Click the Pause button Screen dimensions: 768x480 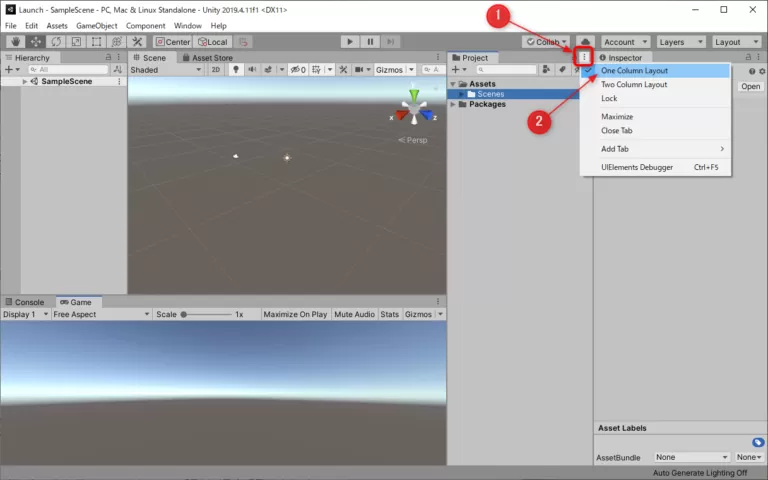370,42
